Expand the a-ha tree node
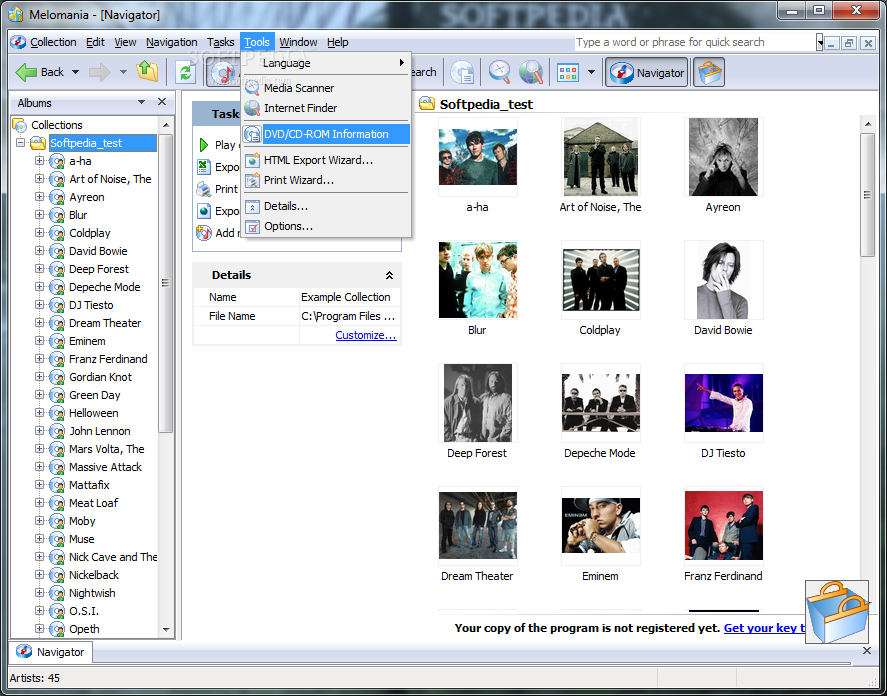The image size is (887, 696). (39, 161)
